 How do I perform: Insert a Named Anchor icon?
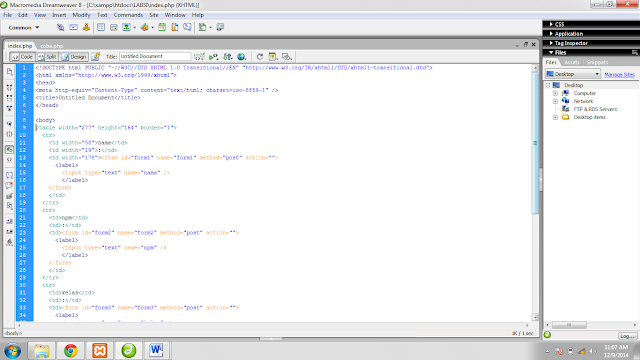click(x=86, y=27)
